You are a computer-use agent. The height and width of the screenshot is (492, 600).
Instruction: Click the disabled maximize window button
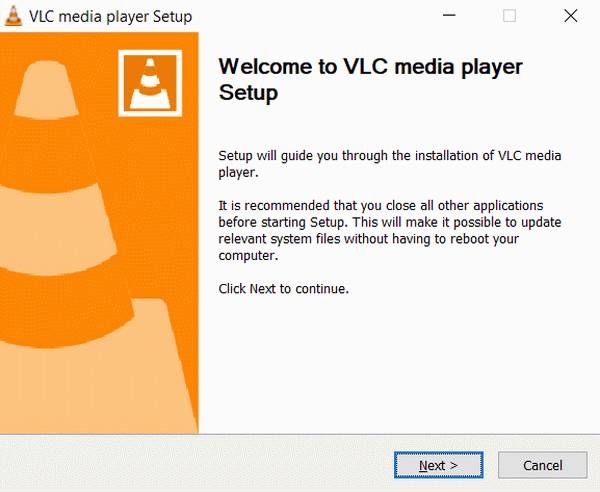[509, 16]
